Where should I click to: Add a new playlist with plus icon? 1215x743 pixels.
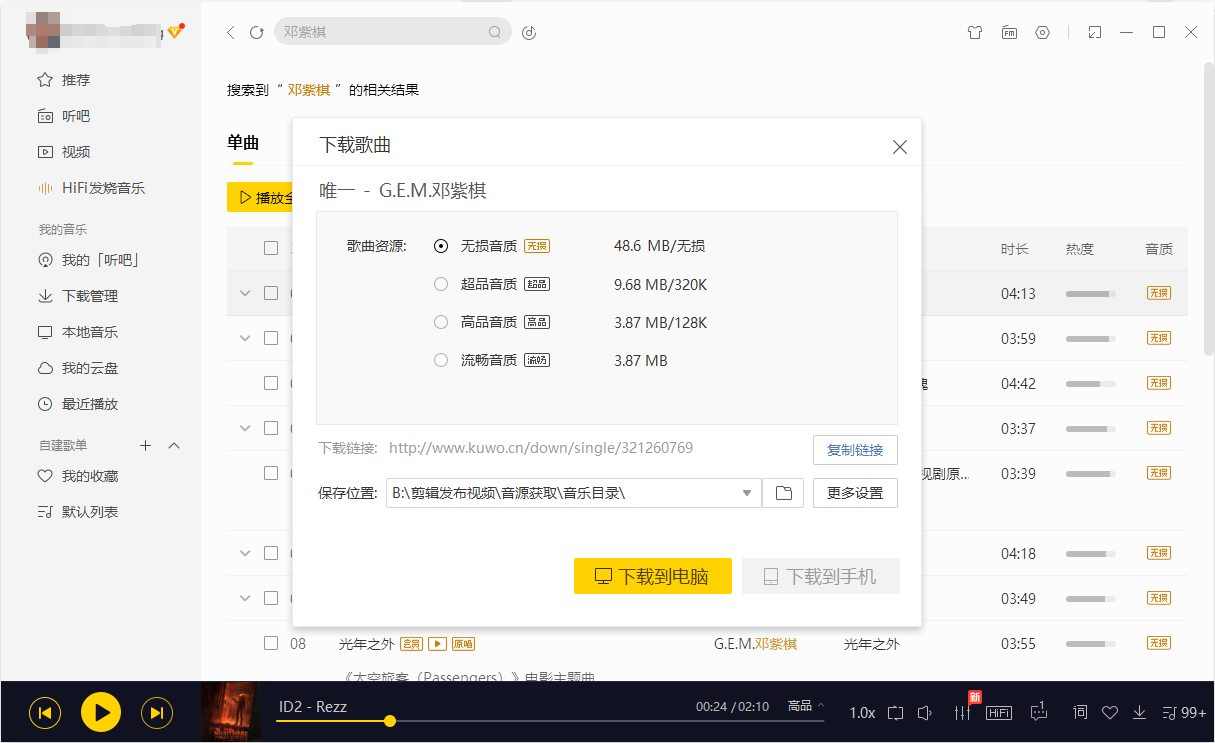click(145, 445)
